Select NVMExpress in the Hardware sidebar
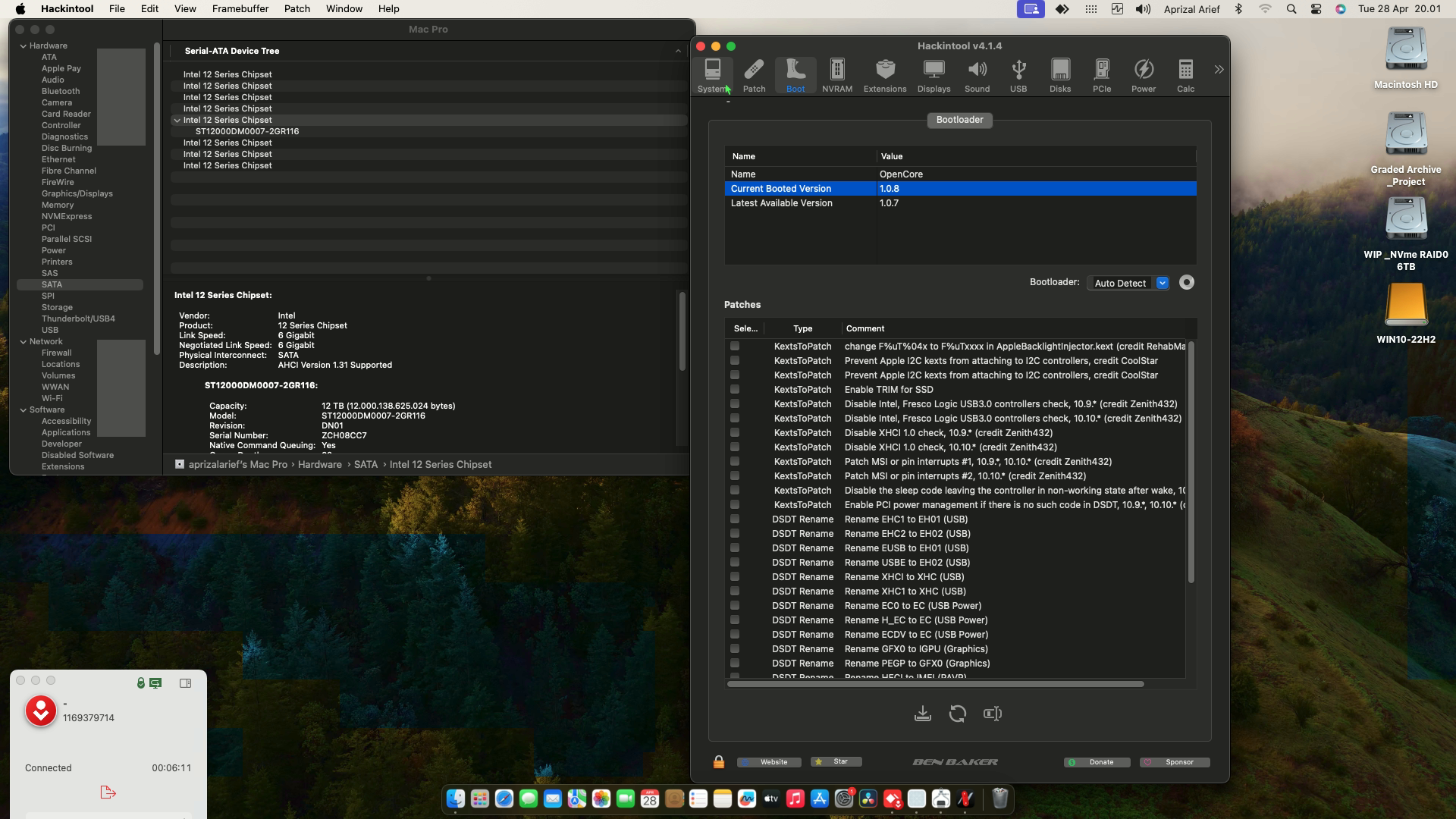This screenshot has width=1456, height=819. coord(67,216)
